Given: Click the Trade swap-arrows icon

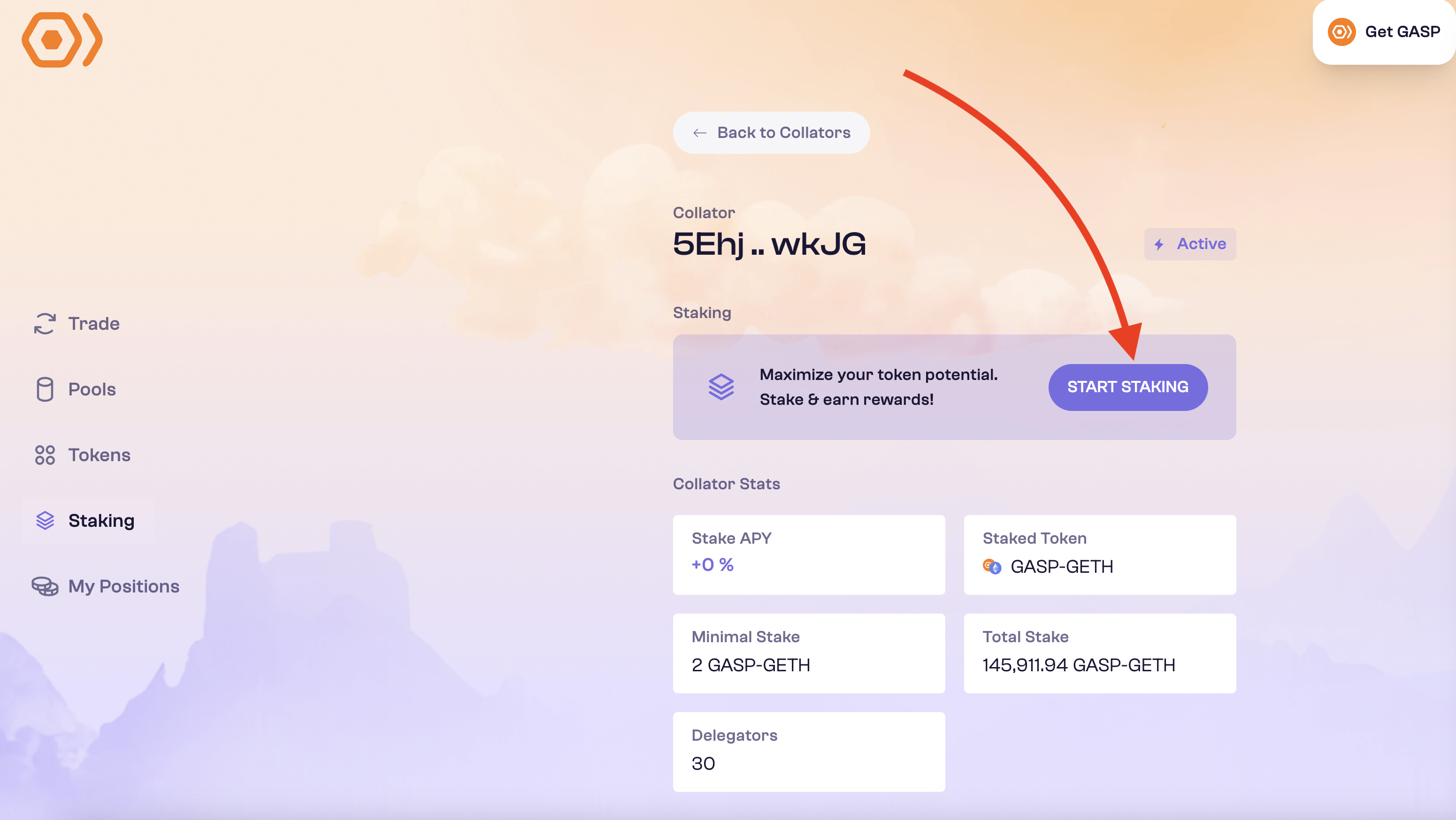Looking at the screenshot, I should point(45,324).
